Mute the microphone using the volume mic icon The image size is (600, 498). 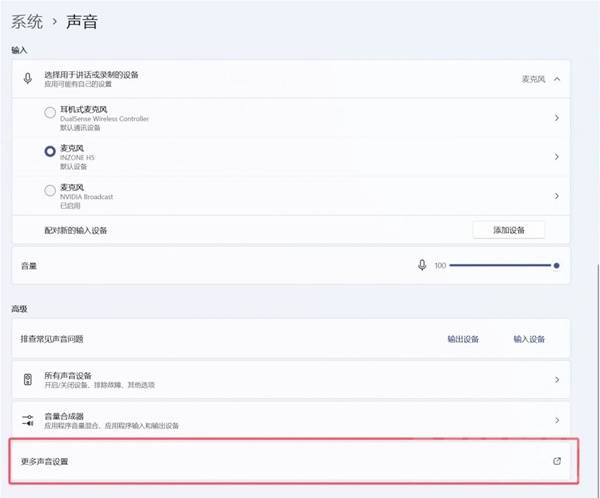pyautogui.click(x=423, y=266)
